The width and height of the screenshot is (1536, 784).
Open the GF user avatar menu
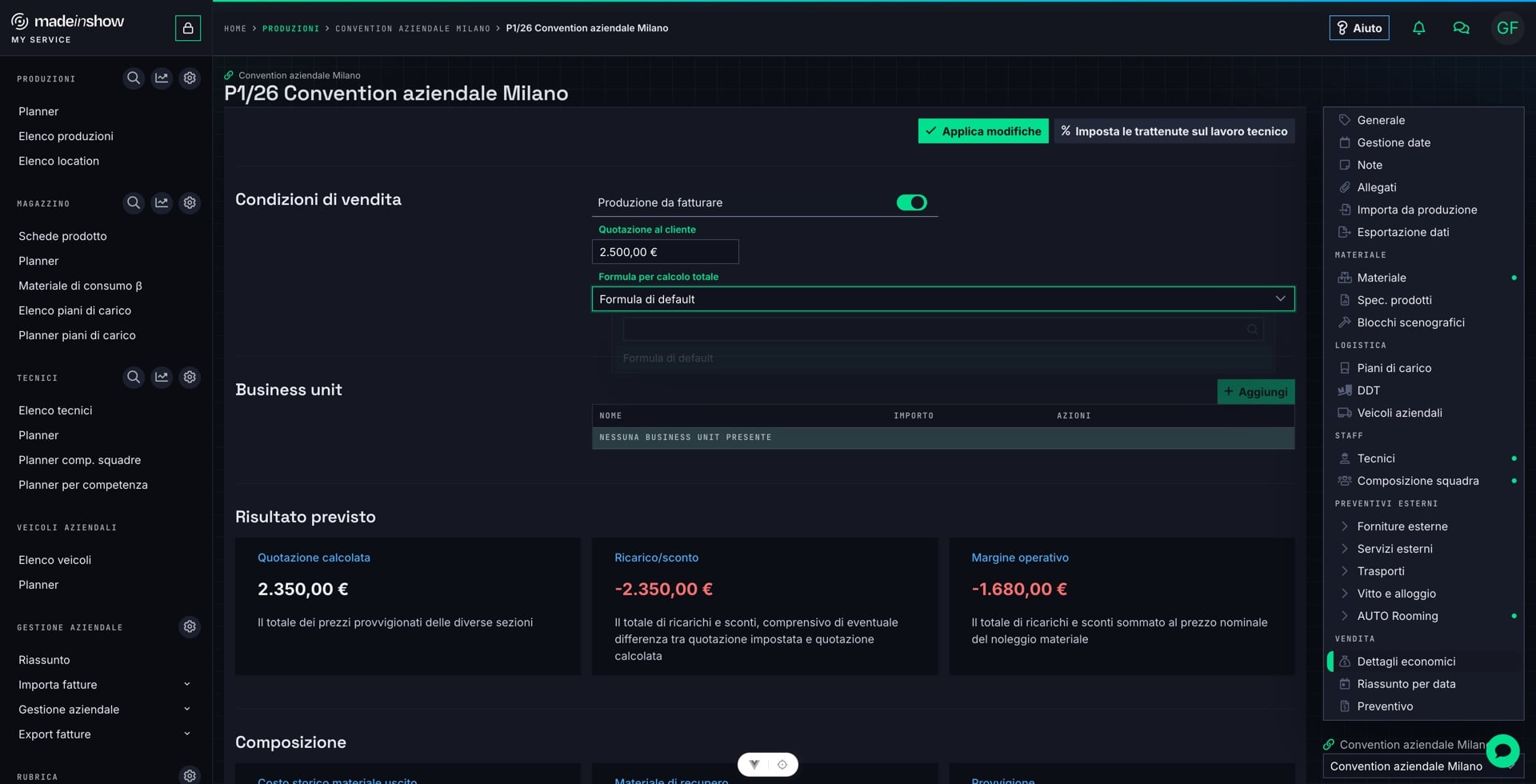(x=1507, y=28)
